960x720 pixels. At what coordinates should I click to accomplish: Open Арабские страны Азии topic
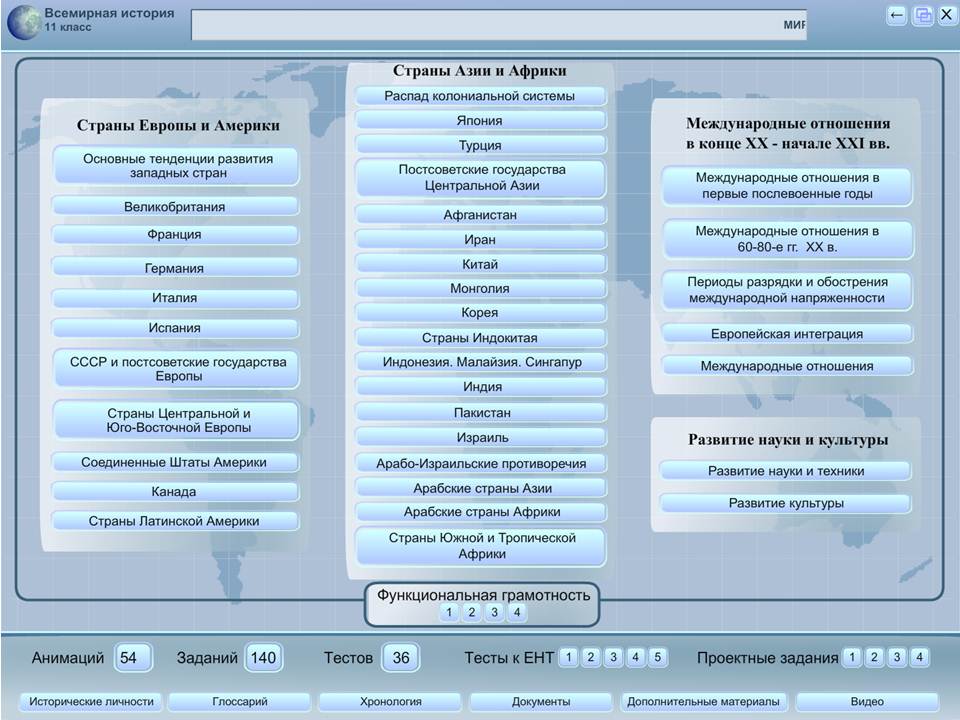481,488
